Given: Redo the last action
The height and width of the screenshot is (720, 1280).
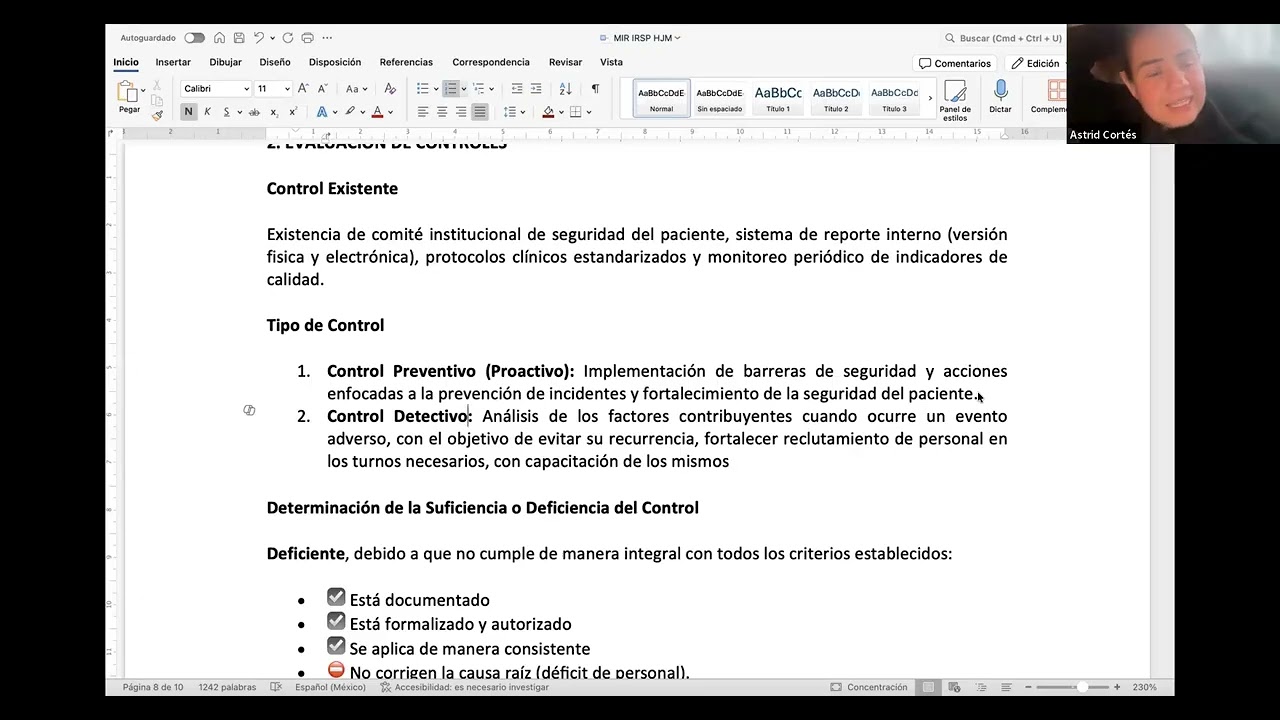Looking at the screenshot, I should point(288,38).
